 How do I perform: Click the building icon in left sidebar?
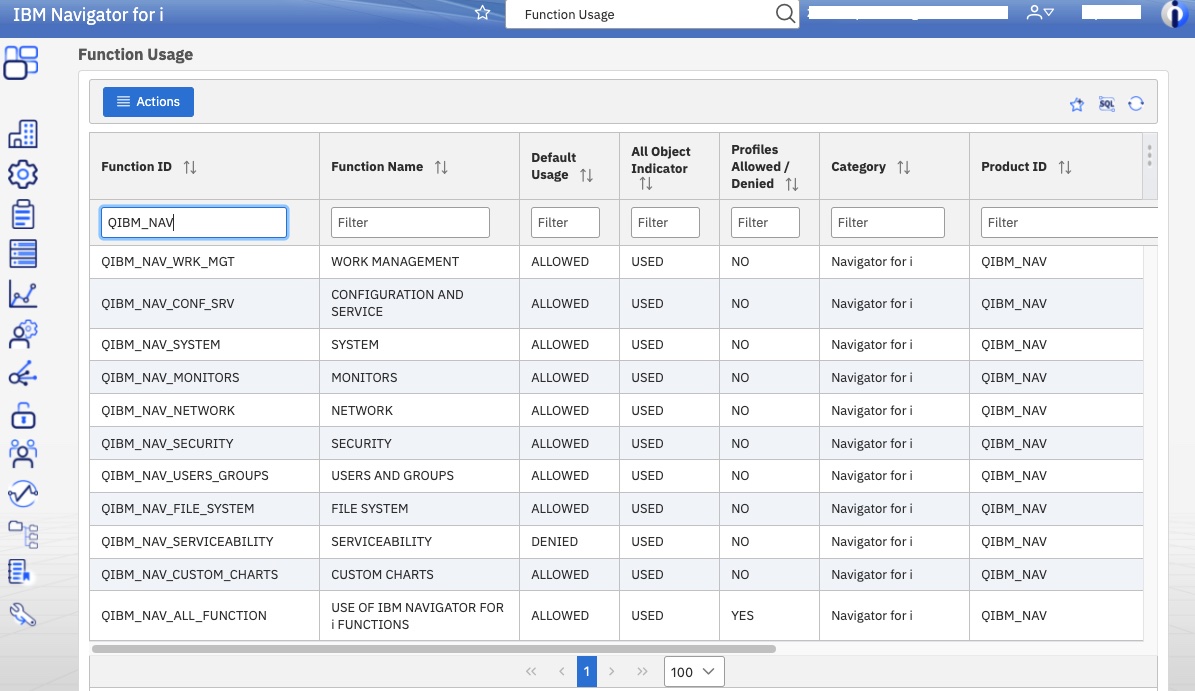click(x=23, y=134)
